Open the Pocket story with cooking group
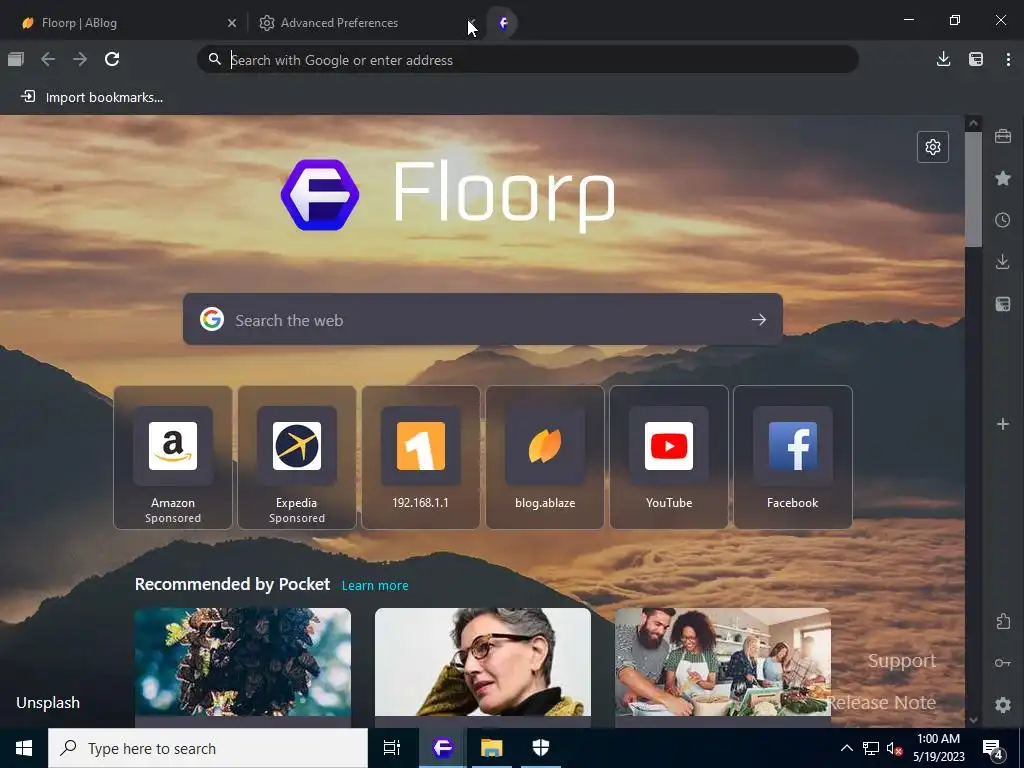 [x=723, y=666]
